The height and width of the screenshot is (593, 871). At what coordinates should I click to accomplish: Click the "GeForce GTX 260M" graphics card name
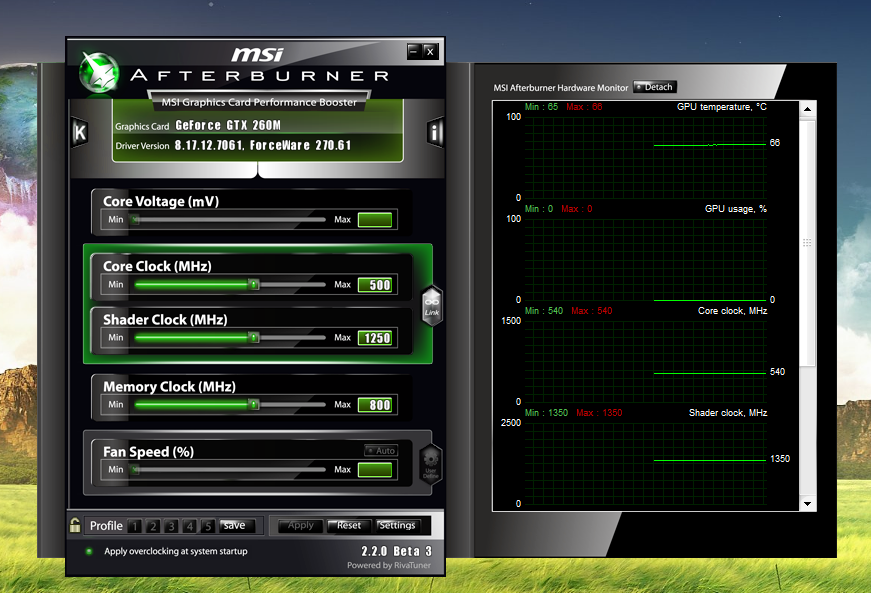pyautogui.click(x=228, y=125)
